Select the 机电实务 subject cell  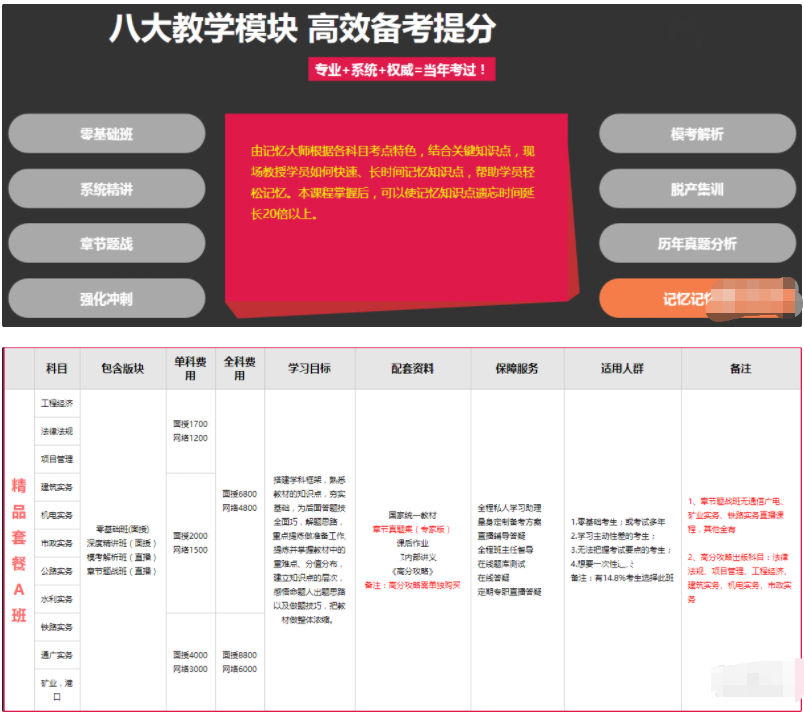[57, 516]
